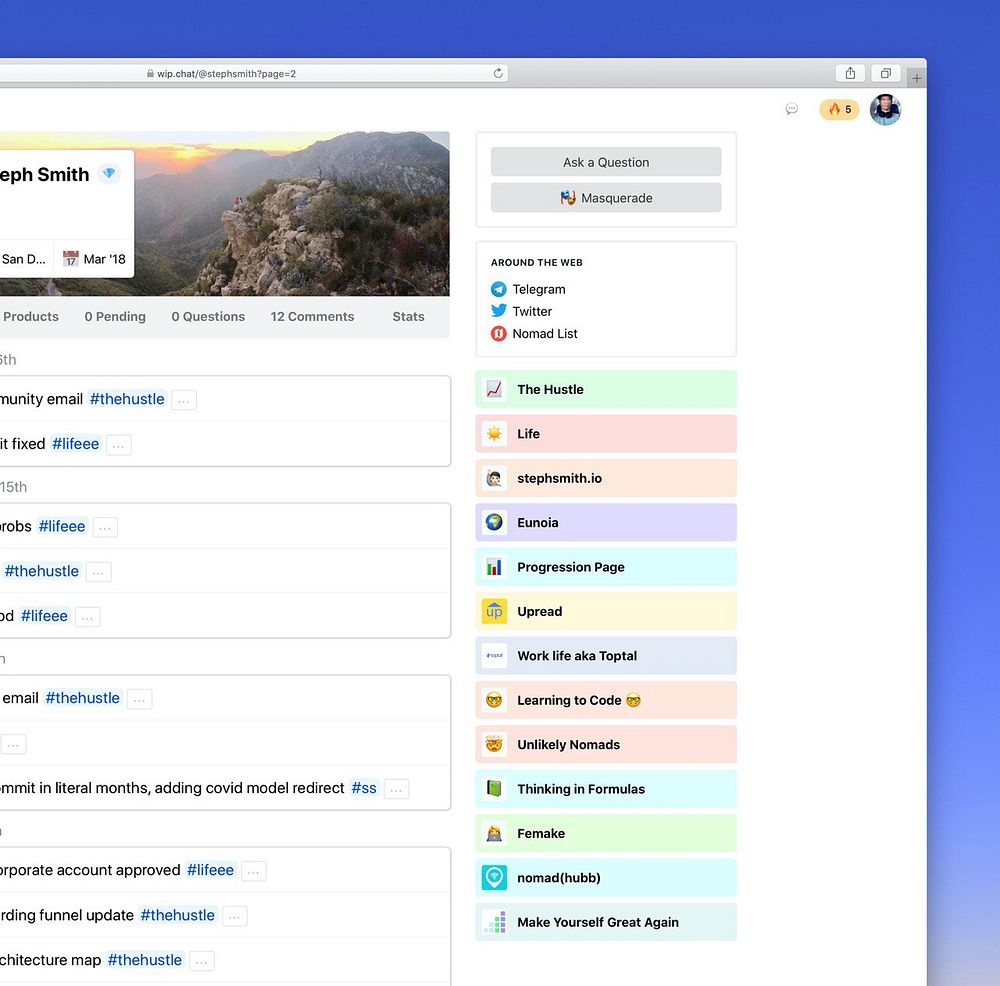This screenshot has width=1000, height=986.
Task: Click #thehustle hashtag on funnel update todo
Action: click(x=177, y=915)
